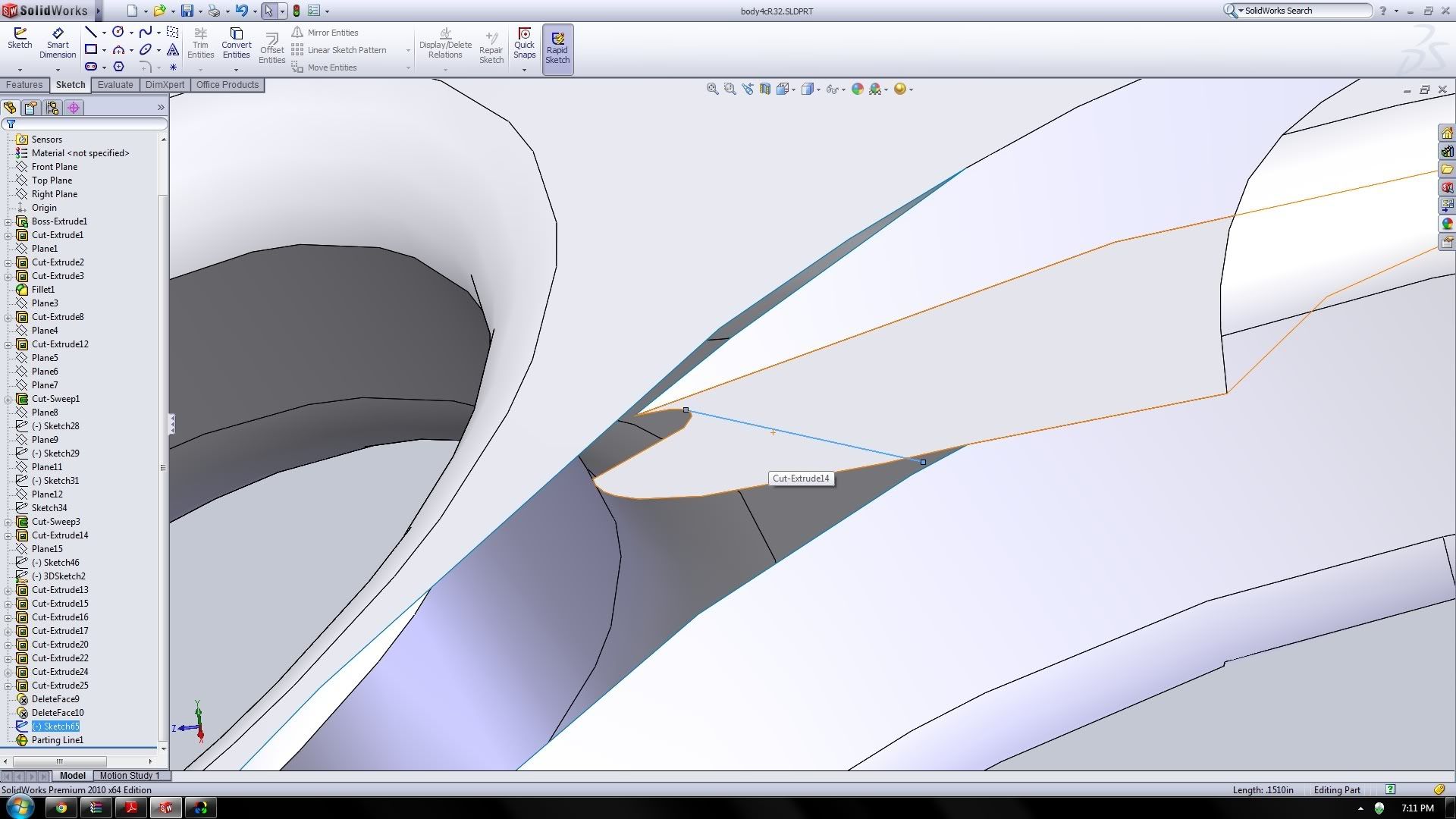Select the sketch Text tool
This screenshot has width=1456, height=819.
173,49
